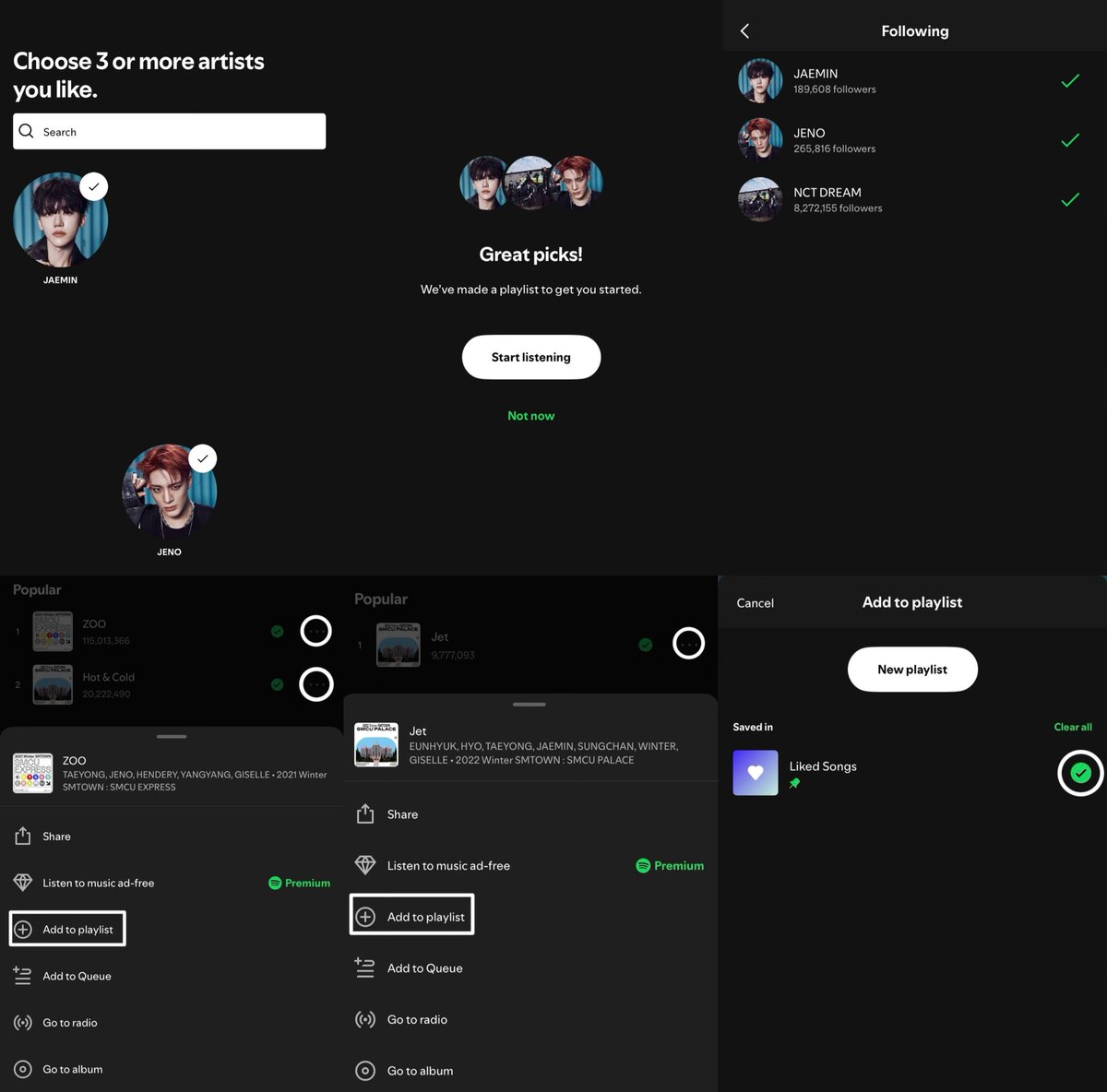This screenshot has height=1092, width=1107.
Task: Click saved checkmark beside Jet in Popular
Action: (646, 645)
